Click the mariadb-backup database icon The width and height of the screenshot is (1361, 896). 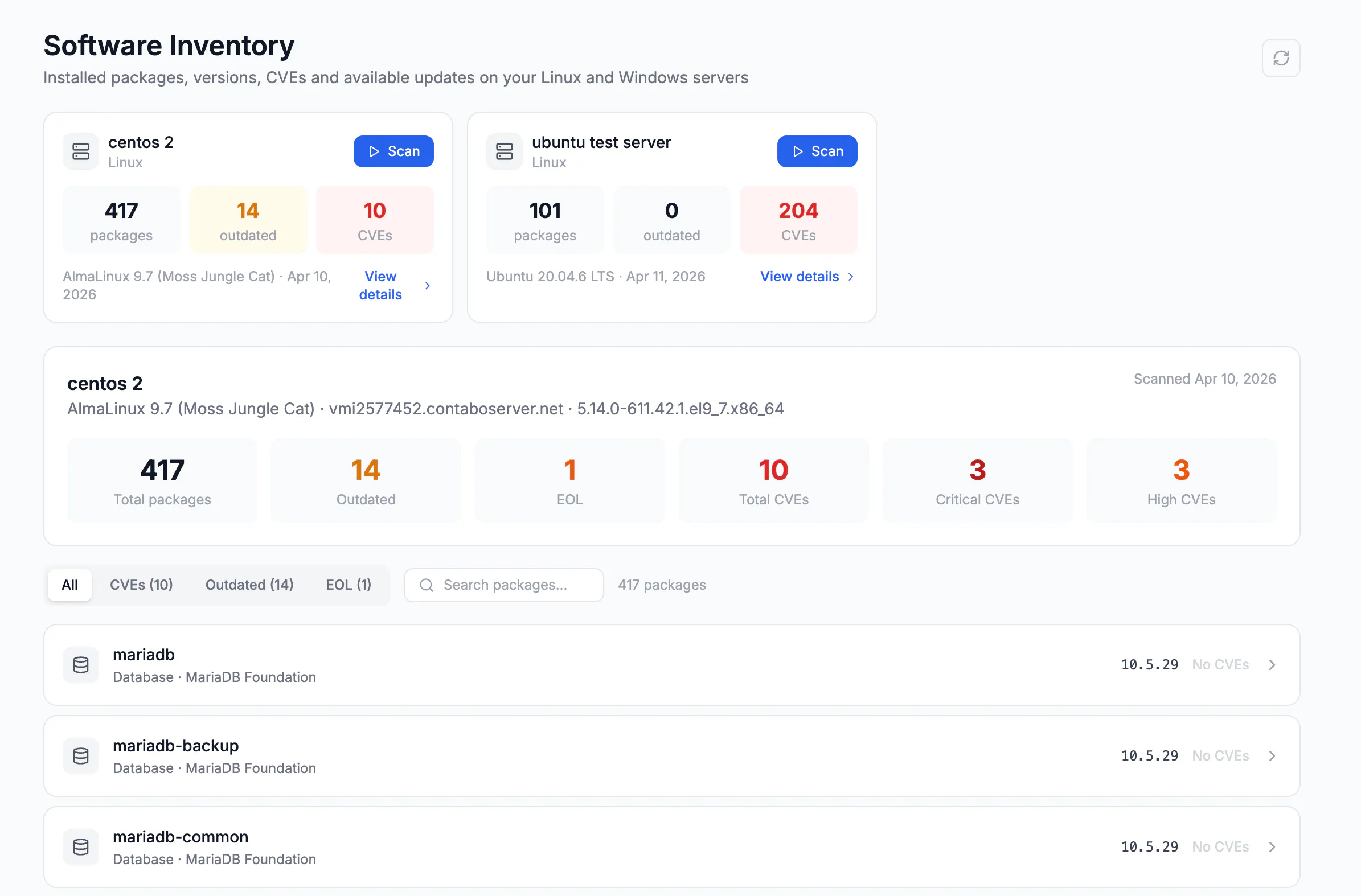81,756
